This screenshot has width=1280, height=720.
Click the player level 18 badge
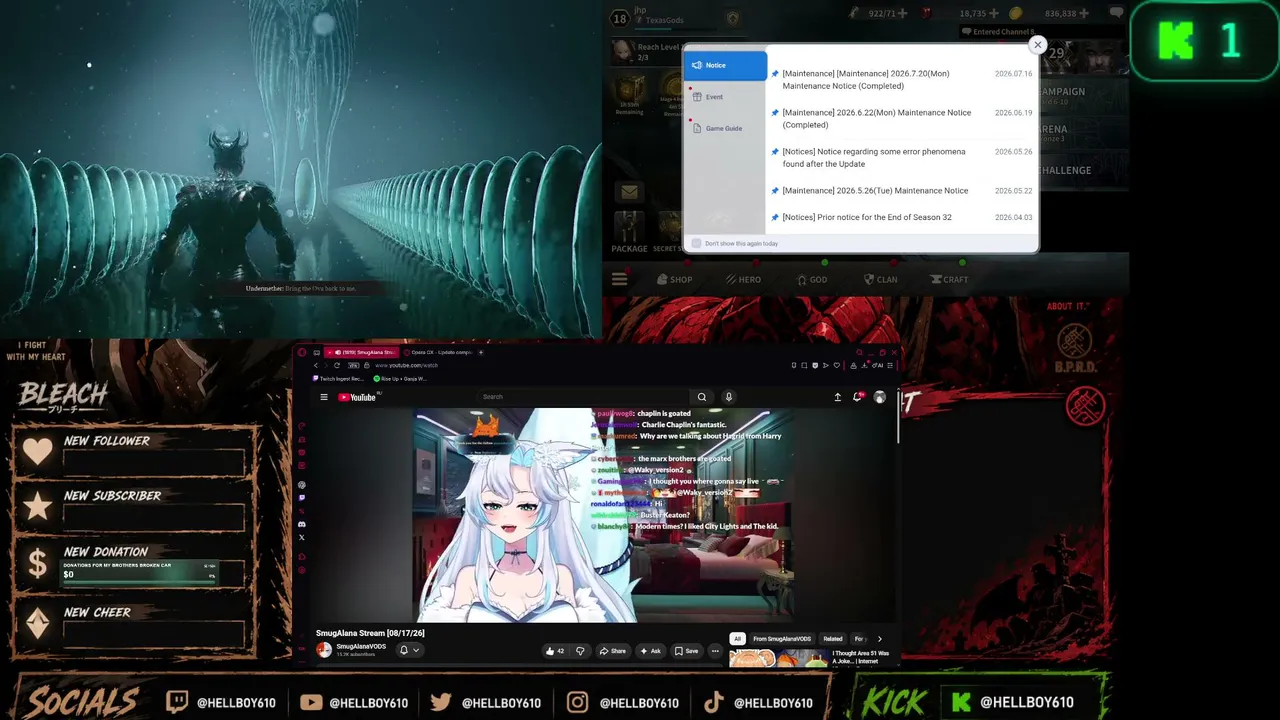tap(619, 19)
